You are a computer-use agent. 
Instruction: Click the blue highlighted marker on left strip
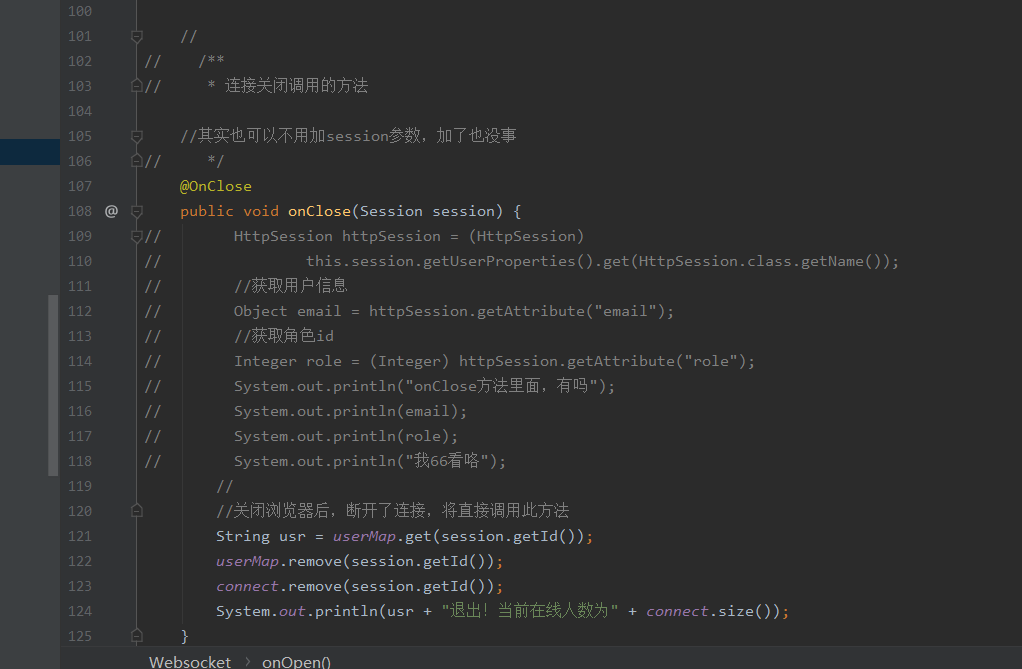[x=30, y=152]
